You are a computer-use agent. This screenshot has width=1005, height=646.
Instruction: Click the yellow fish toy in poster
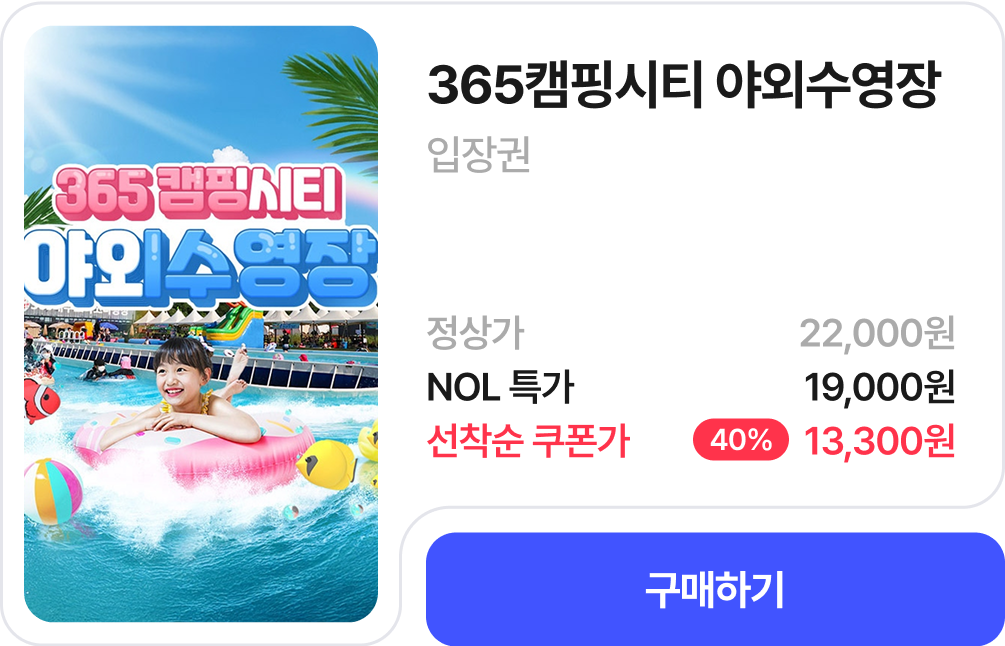(326, 464)
